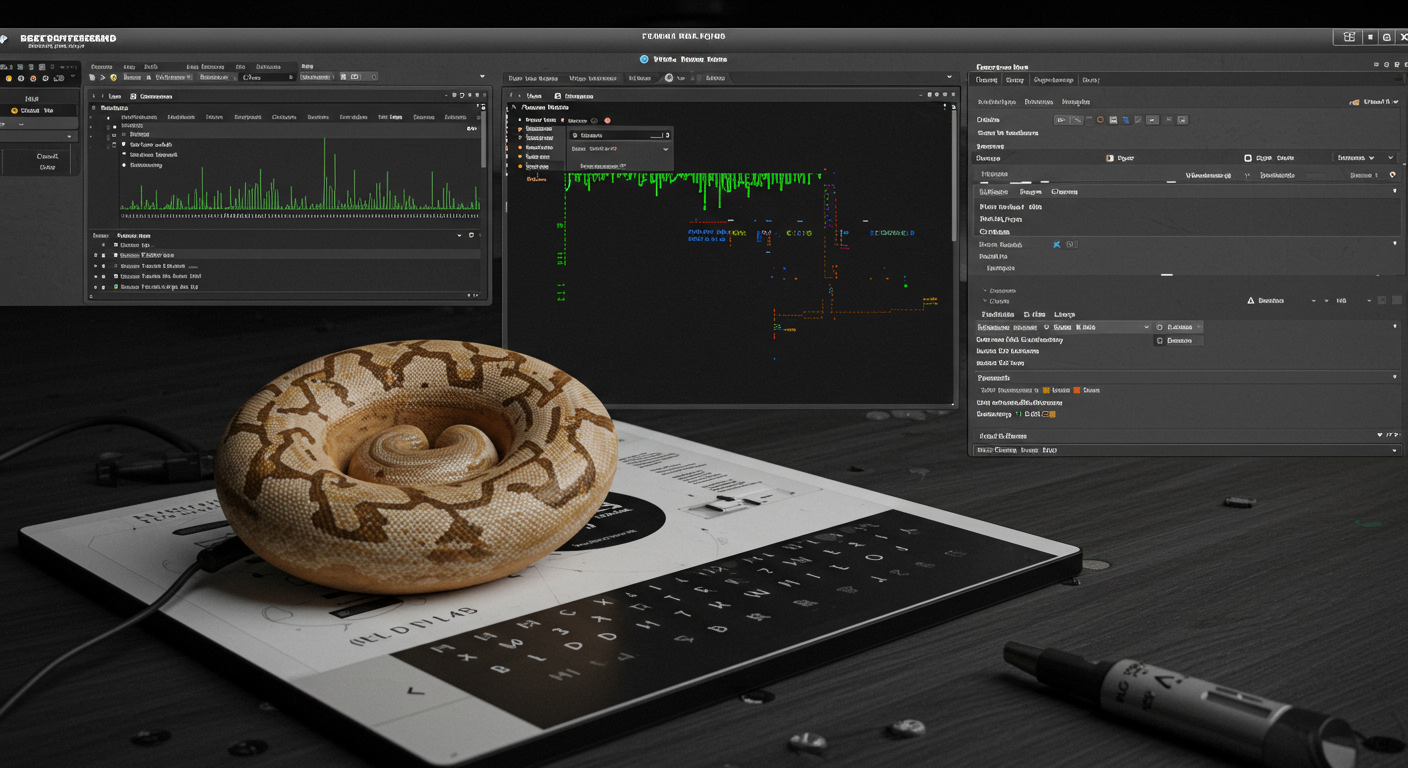The width and height of the screenshot is (1408, 768).
Task: Expand the dropdown arrow at left sidebar bottom
Action: [69, 136]
